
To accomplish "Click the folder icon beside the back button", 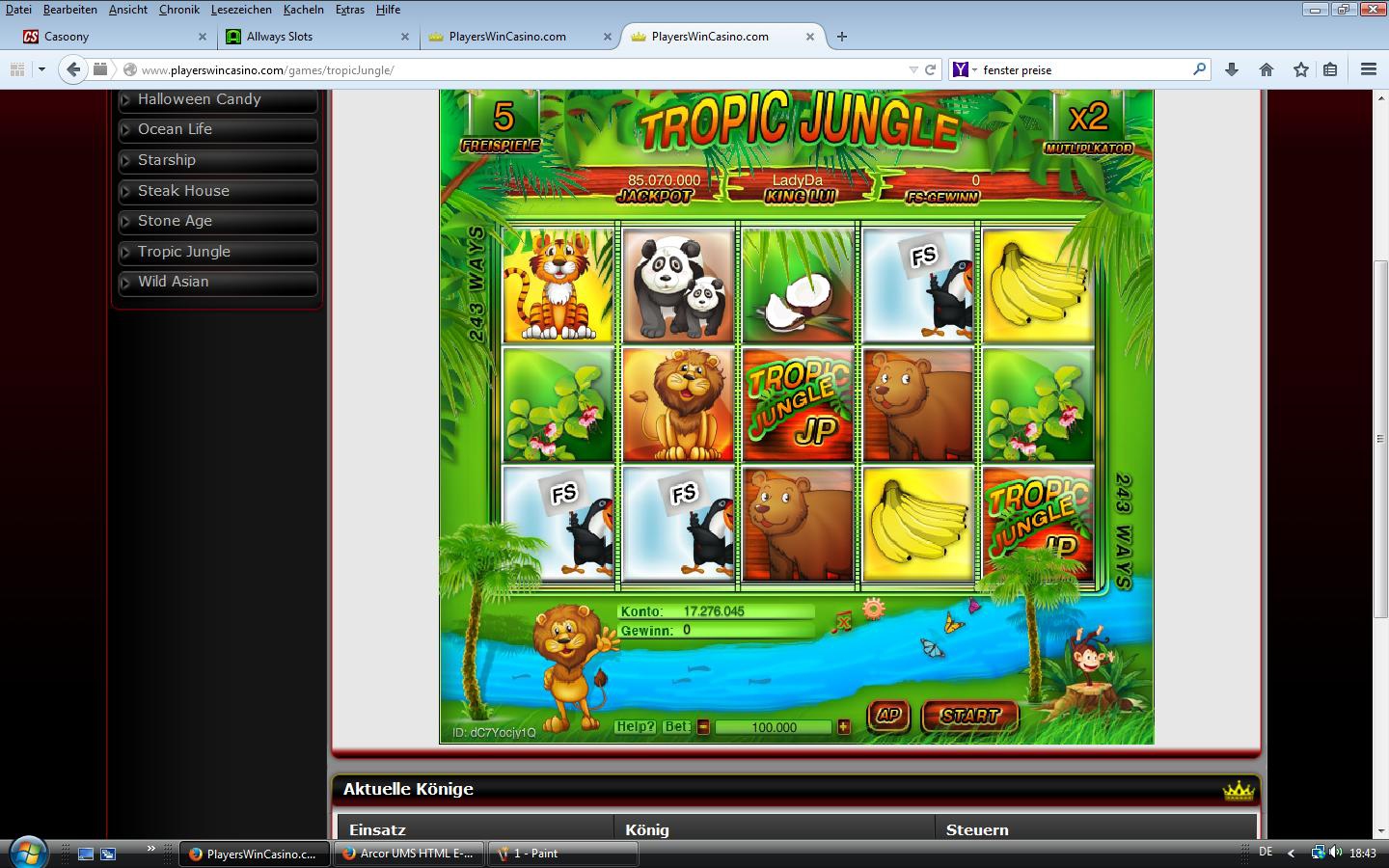I will point(100,69).
